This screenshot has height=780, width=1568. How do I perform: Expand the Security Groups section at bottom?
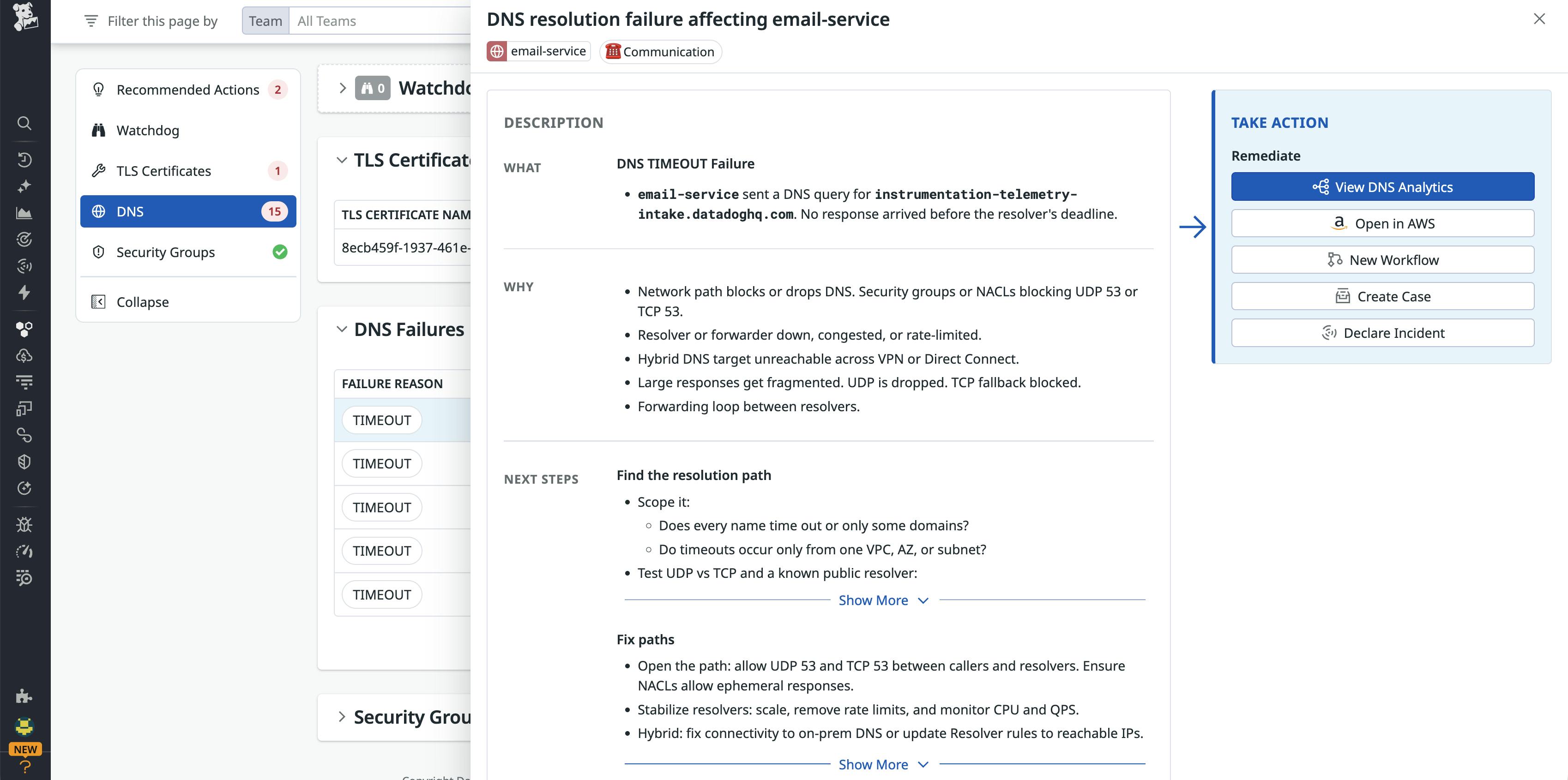pyautogui.click(x=342, y=717)
